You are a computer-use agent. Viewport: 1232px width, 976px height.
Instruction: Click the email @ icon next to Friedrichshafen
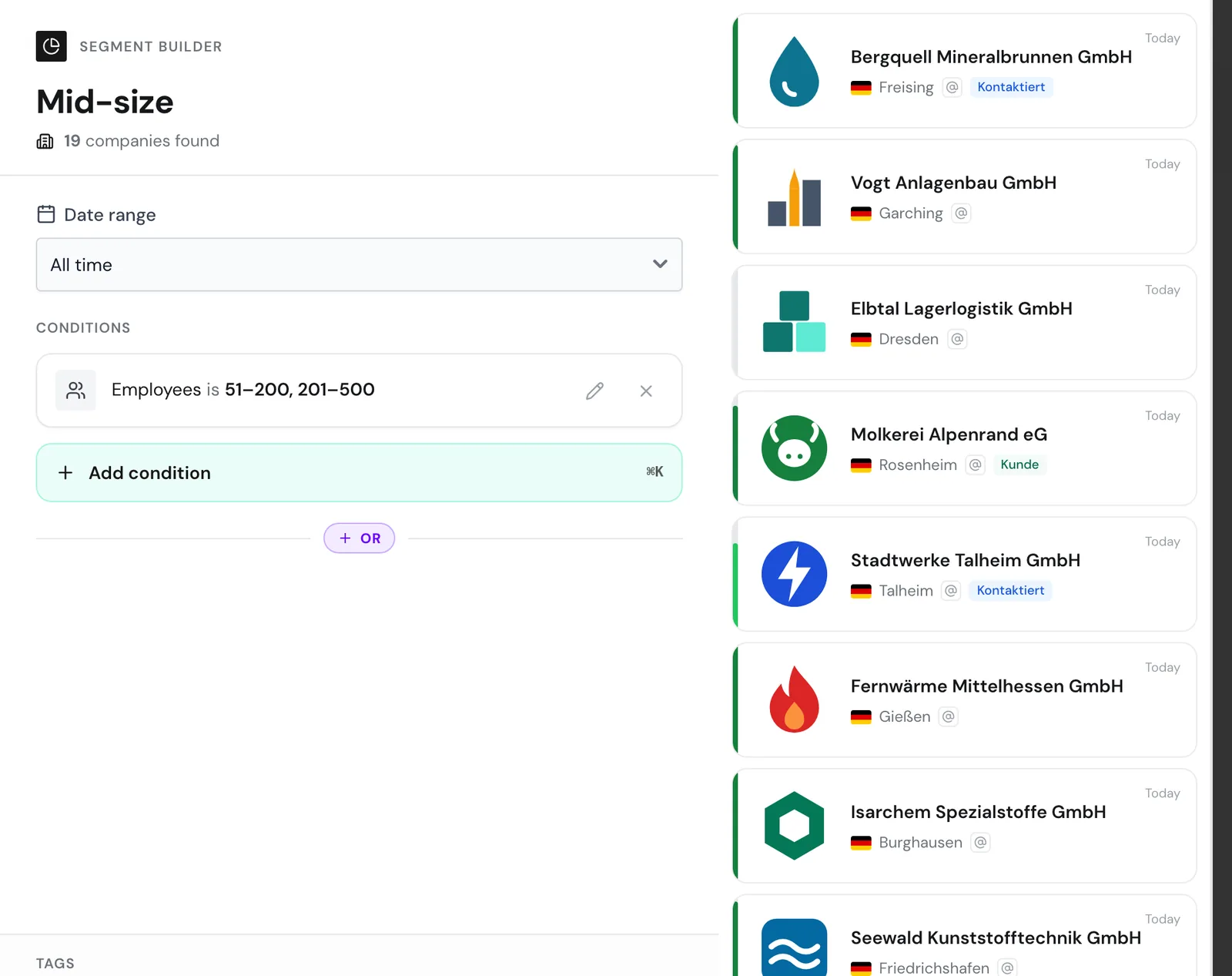tap(1007, 968)
